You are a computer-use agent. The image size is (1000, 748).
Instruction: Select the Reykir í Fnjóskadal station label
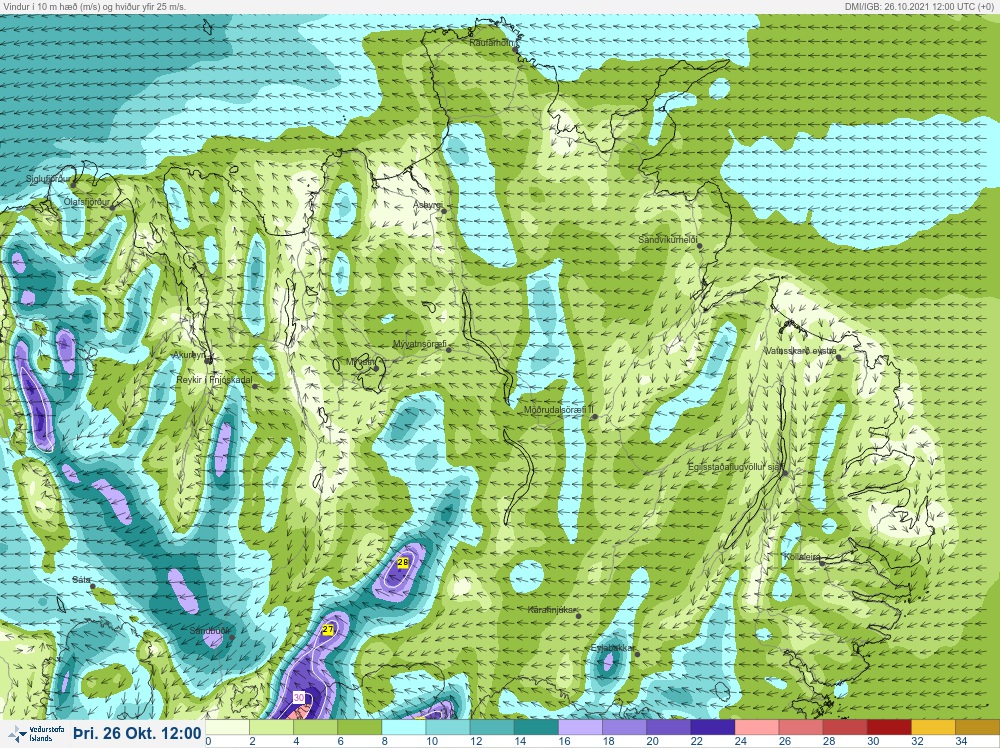coord(214,380)
